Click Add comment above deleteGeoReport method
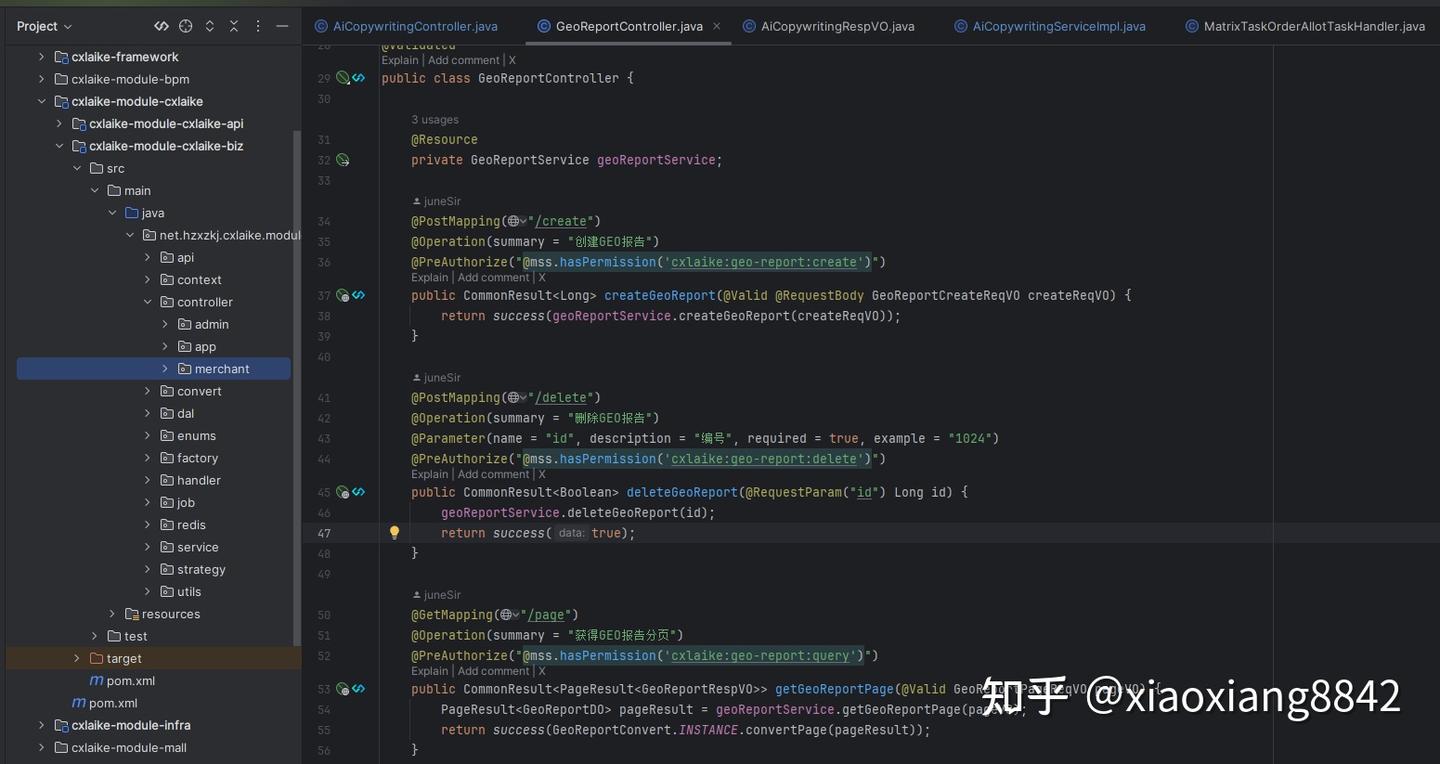The width and height of the screenshot is (1440, 764). point(493,474)
